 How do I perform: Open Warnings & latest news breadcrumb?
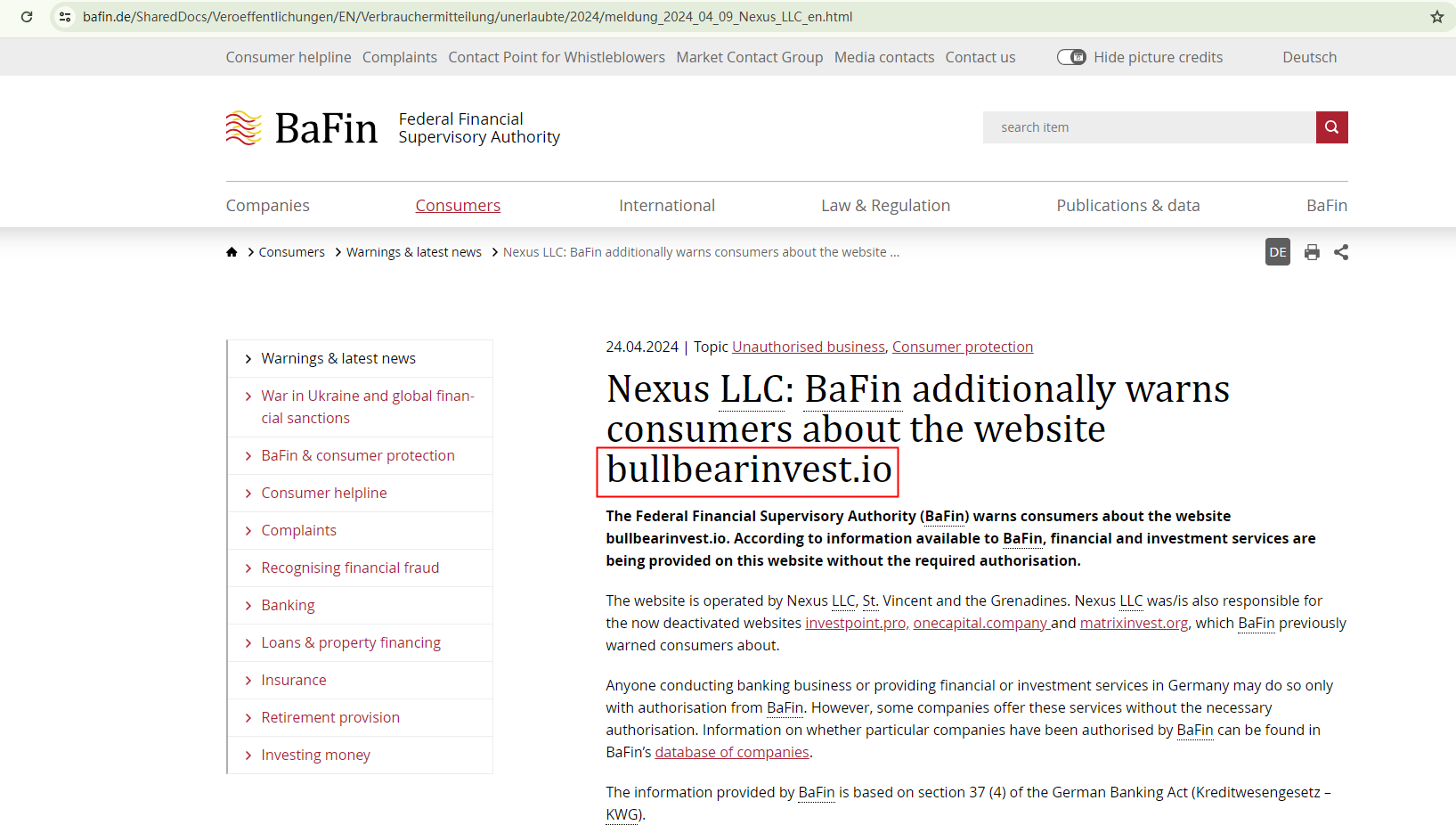coord(414,252)
